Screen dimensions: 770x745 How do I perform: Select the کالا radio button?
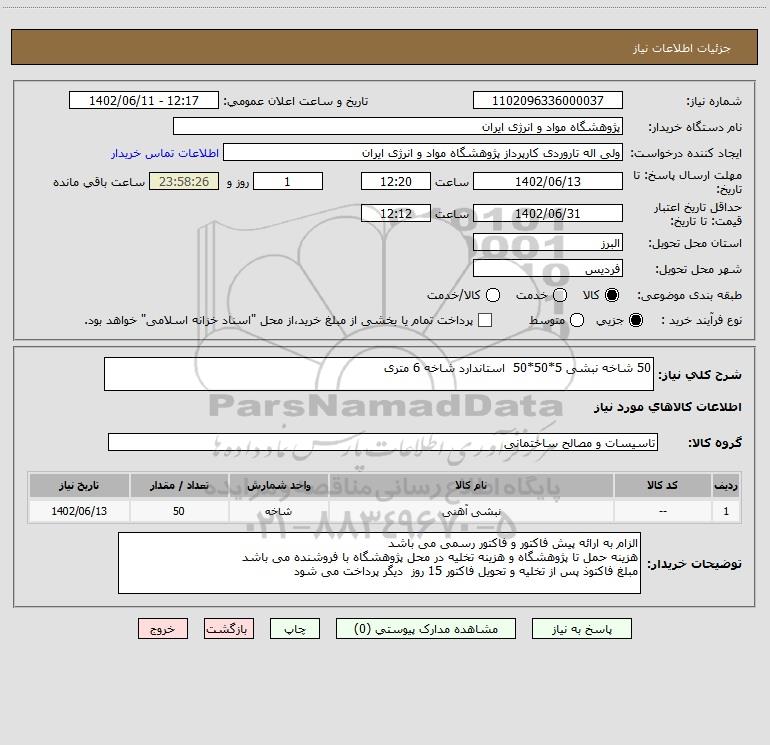click(612, 295)
